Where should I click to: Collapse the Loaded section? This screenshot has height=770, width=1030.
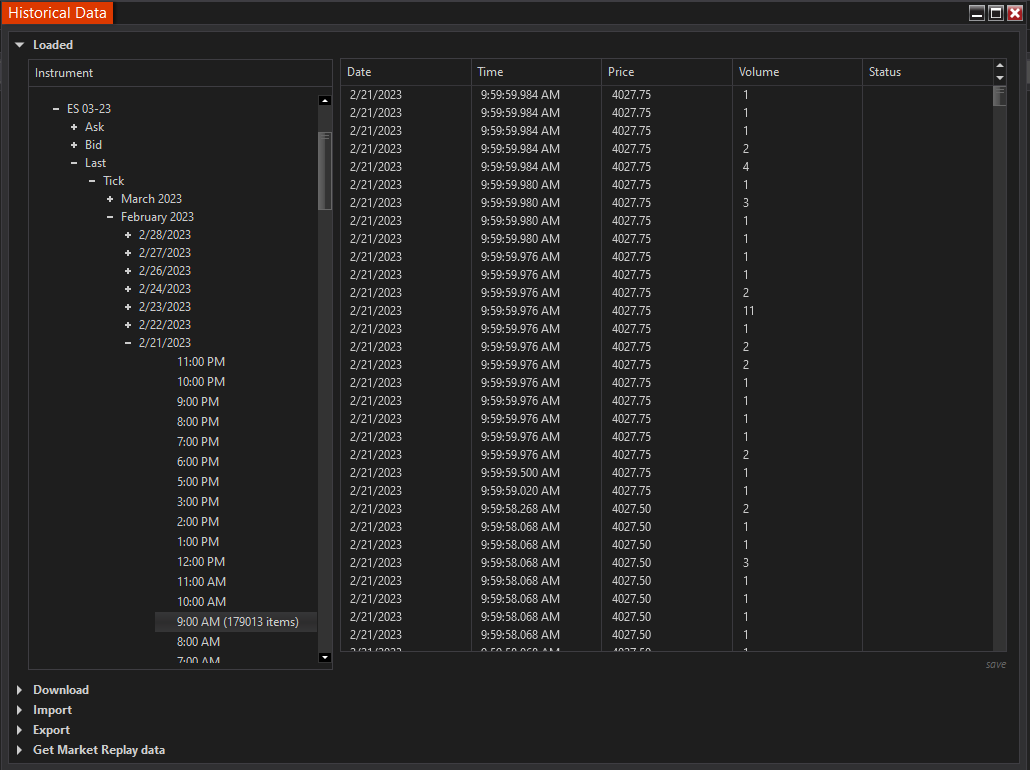click(x=20, y=45)
